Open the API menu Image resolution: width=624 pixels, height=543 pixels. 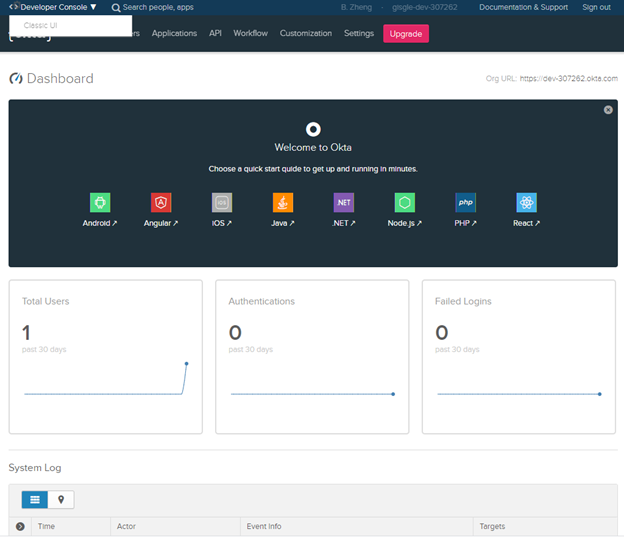pos(215,33)
